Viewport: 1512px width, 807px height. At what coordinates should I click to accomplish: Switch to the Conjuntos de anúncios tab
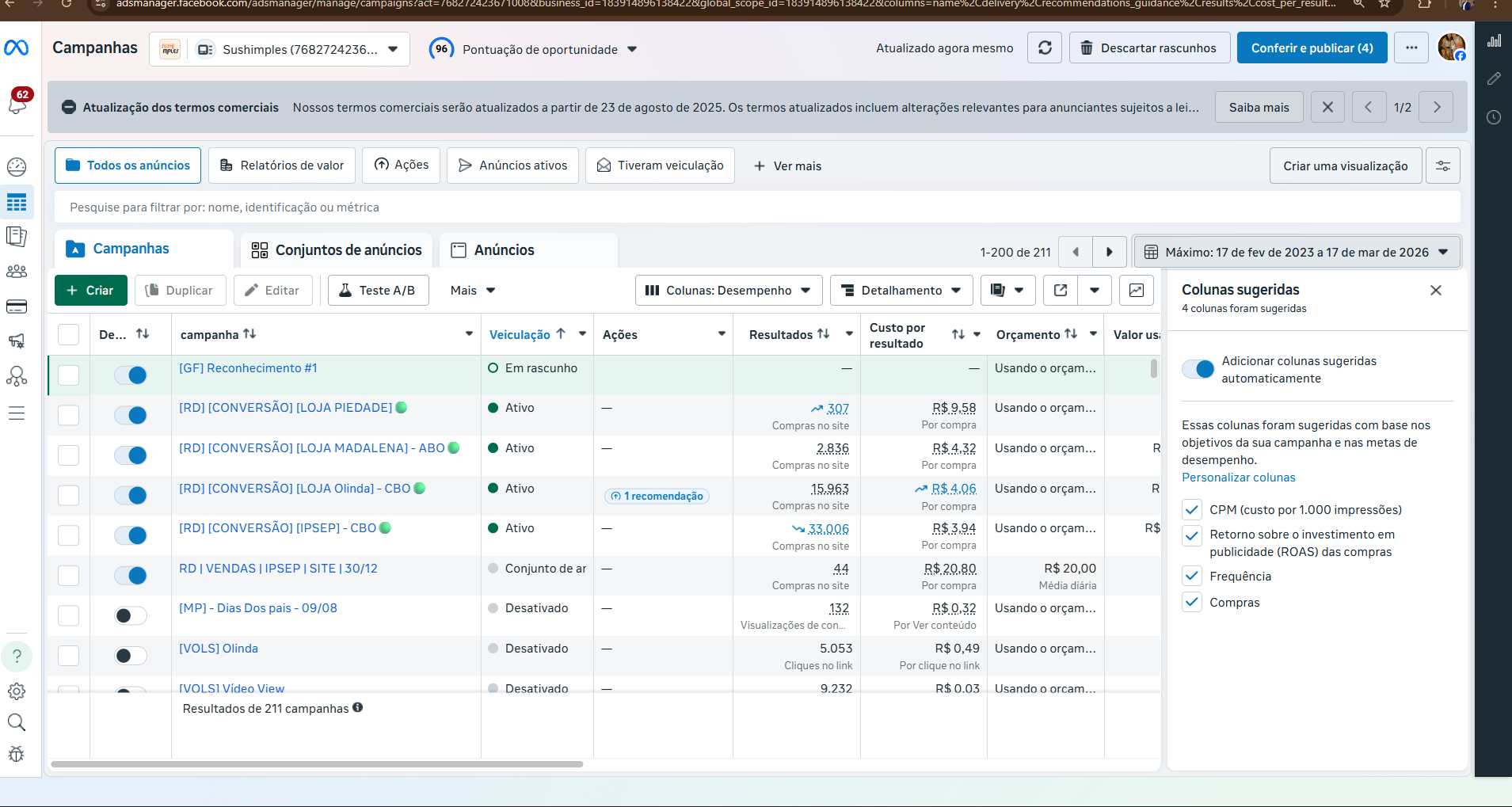(x=336, y=250)
